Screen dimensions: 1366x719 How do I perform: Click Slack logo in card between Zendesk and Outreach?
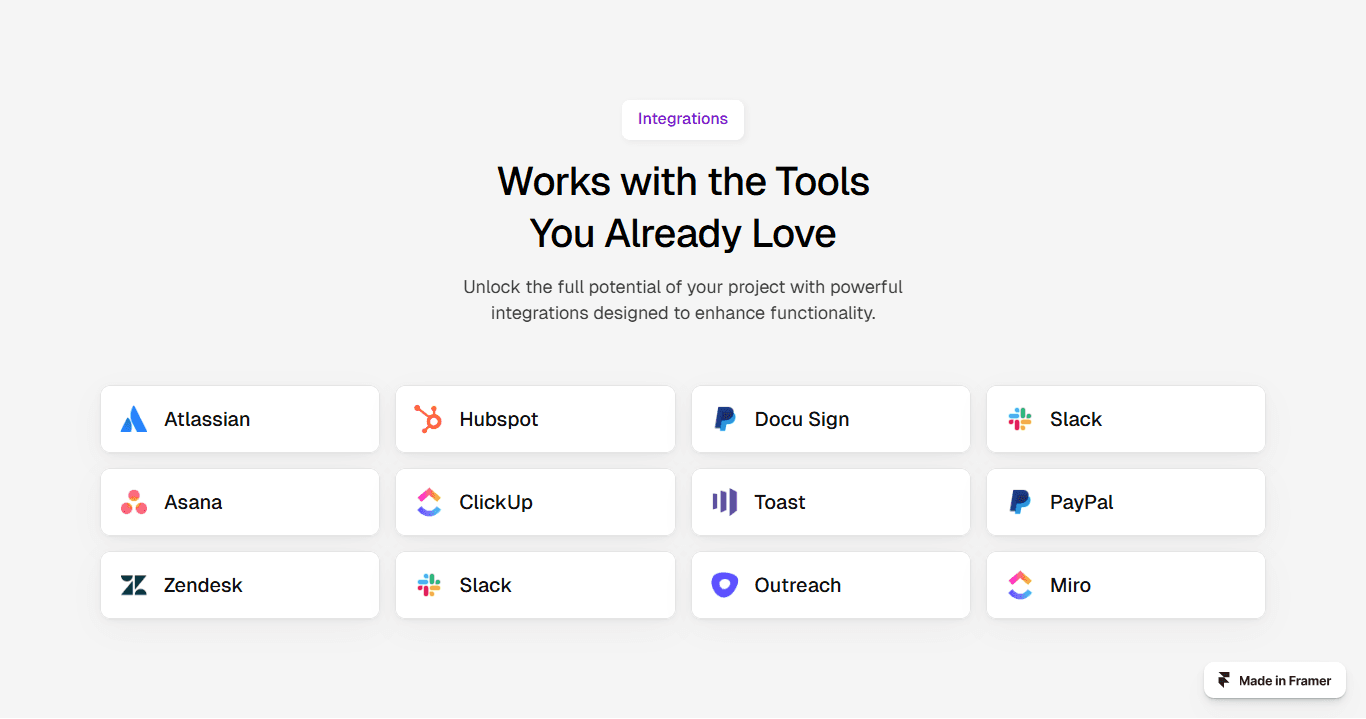pyautogui.click(x=429, y=585)
